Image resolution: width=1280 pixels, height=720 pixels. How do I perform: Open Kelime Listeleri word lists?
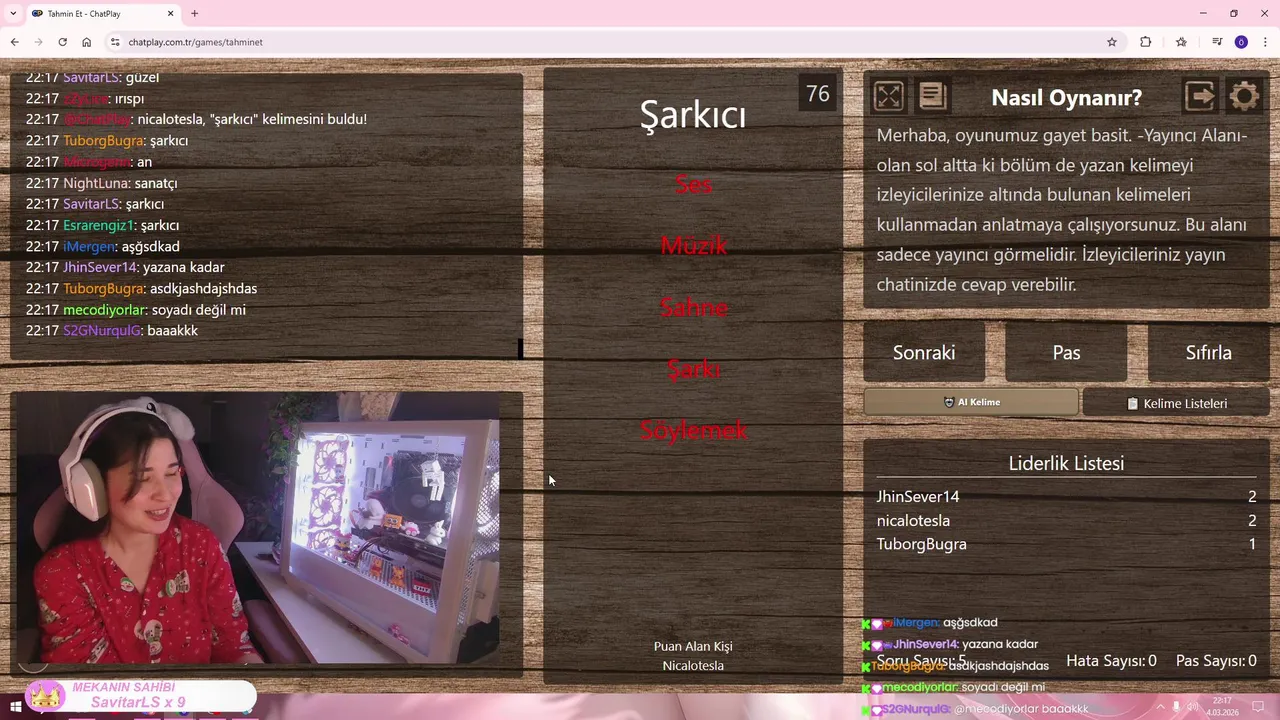pos(1176,403)
